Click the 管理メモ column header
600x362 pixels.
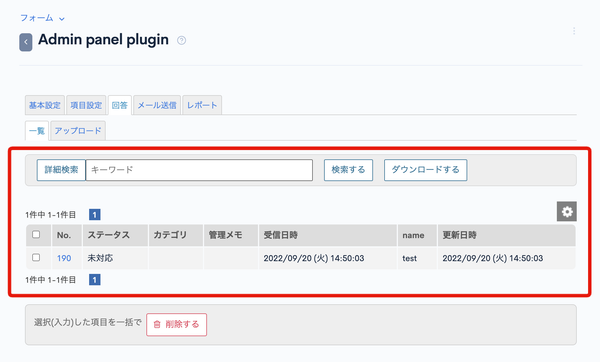[231, 235]
